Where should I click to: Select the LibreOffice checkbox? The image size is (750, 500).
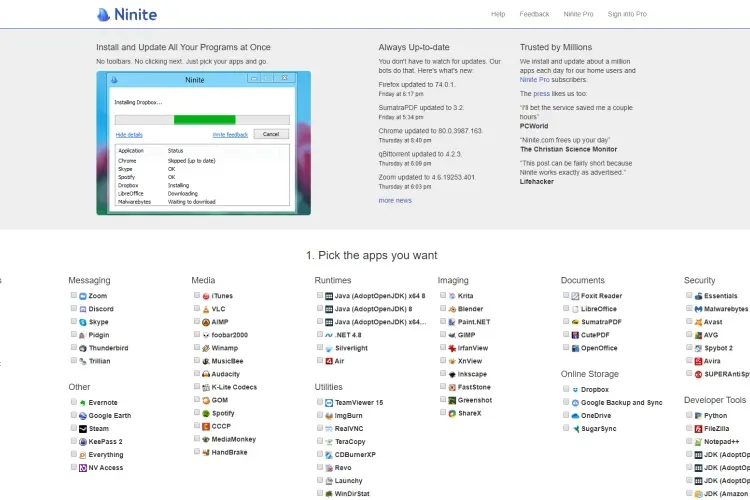566,309
